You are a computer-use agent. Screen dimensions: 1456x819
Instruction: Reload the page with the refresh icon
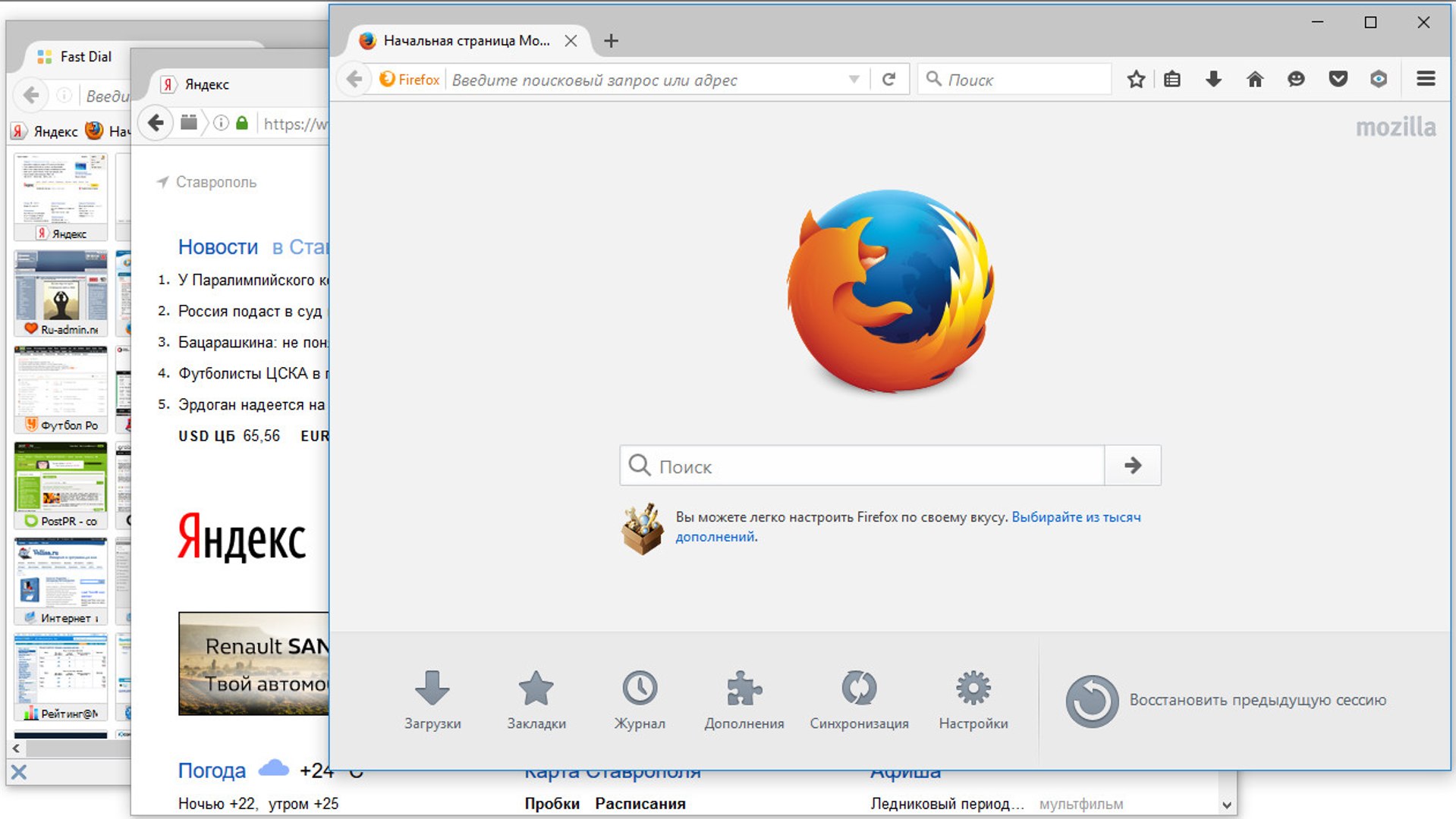click(x=888, y=80)
